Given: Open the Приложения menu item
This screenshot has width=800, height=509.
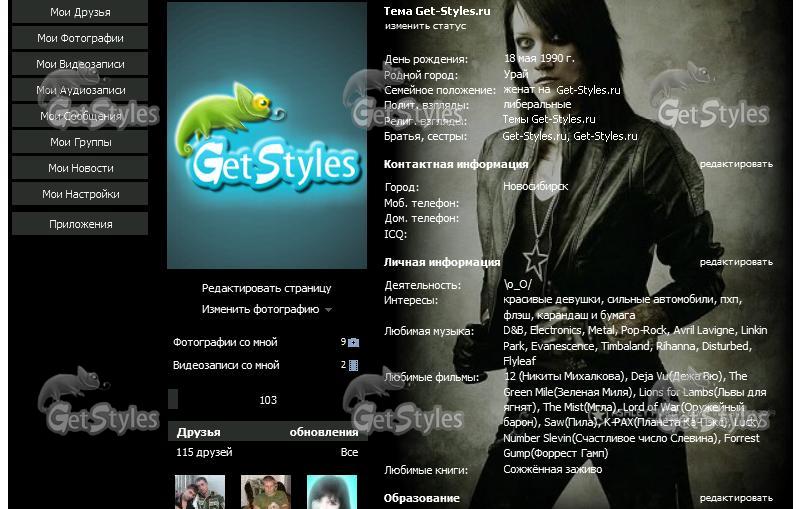Looking at the screenshot, I should [x=80, y=224].
